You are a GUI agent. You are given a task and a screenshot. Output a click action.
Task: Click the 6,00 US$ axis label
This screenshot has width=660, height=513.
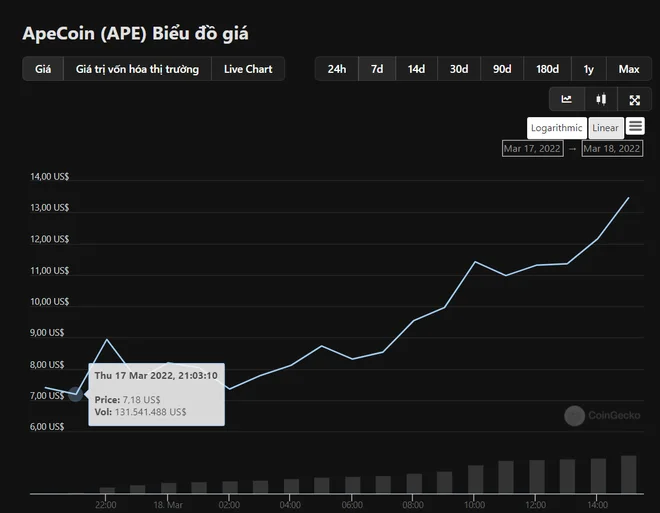47,427
